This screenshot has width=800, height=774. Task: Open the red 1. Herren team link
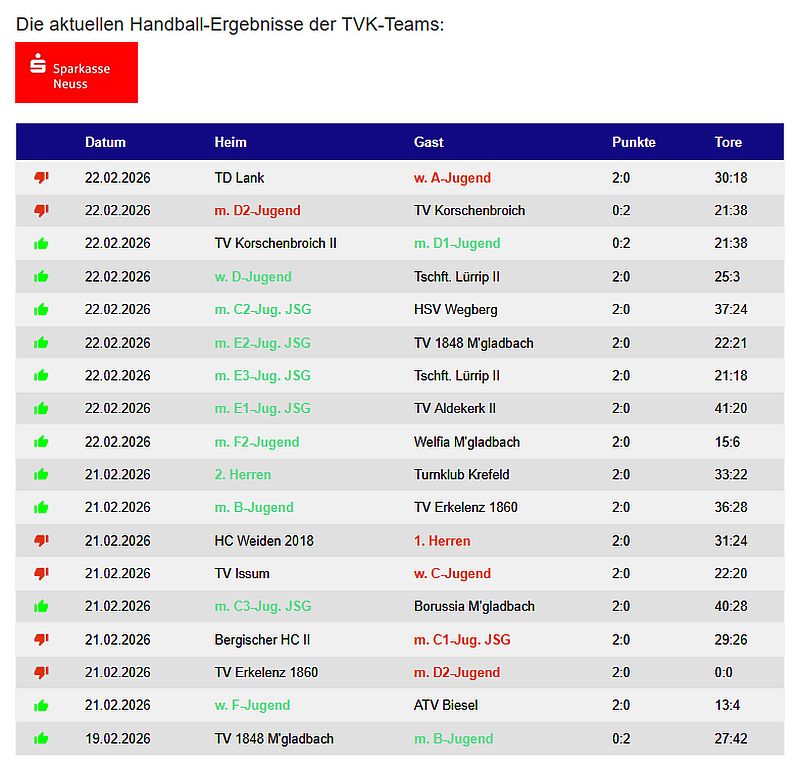(x=442, y=541)
